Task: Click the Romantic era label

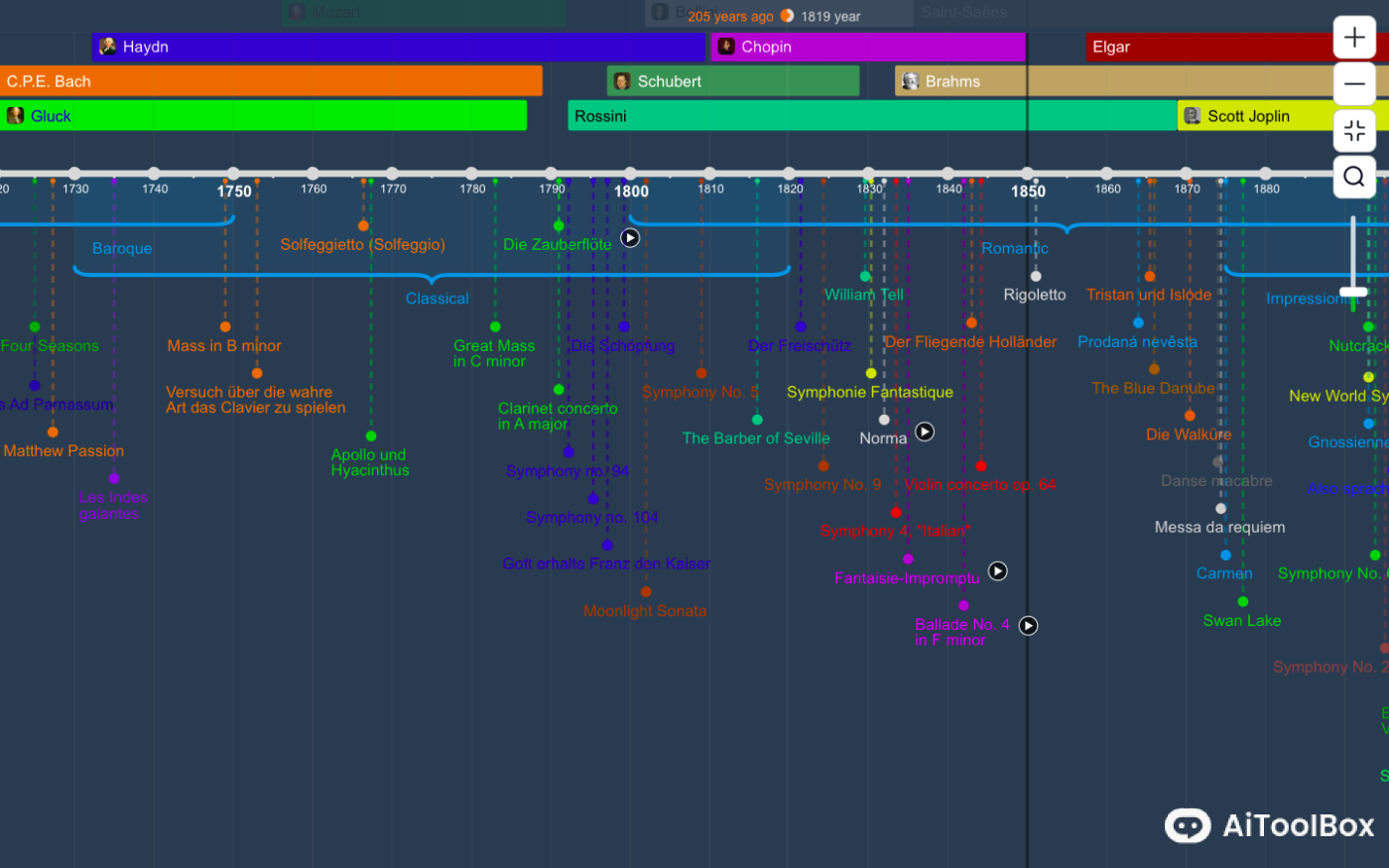Action: (x=1014, y=248)
